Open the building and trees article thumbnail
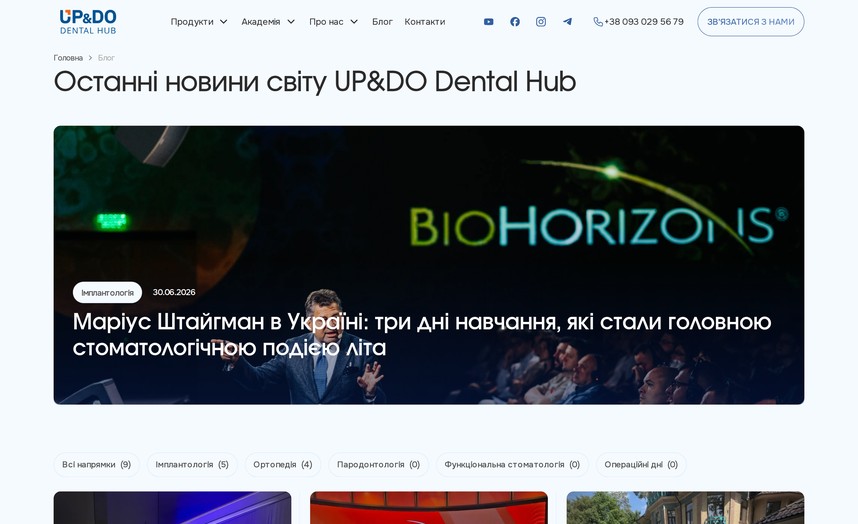Image resolution: width=858 pixels, height=524 pixels. click(685, 508)
